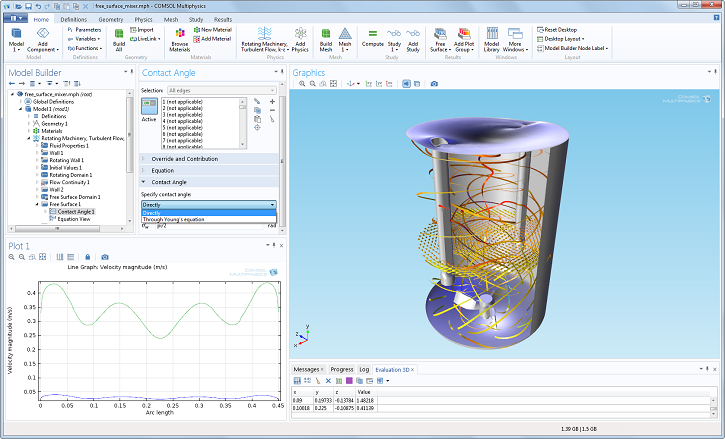Switch to the Messages tab
Viewport: 725px width, 439px height.
pos(308,369)
